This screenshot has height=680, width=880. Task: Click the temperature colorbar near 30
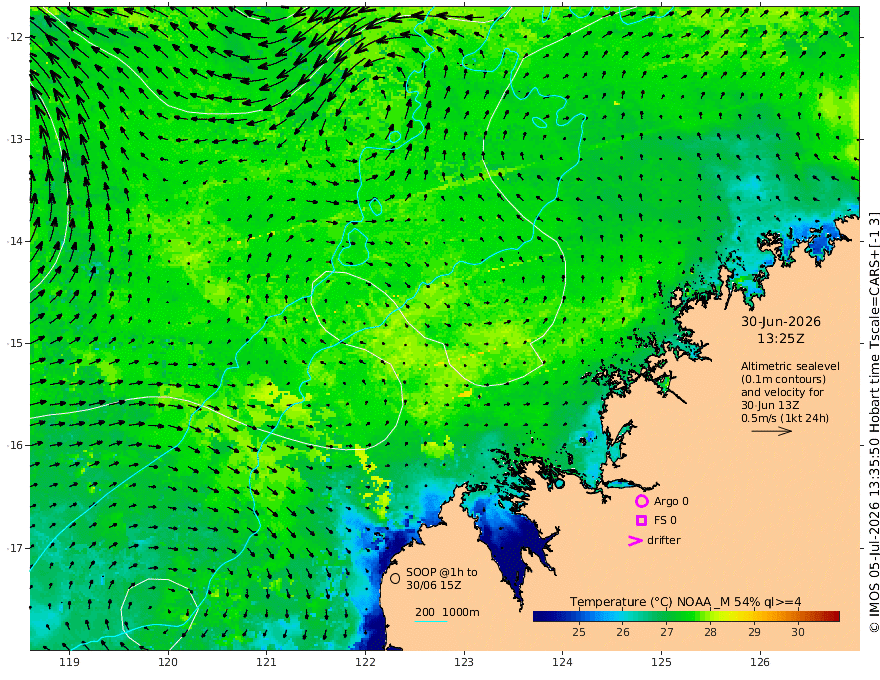[x=798, y=617]
